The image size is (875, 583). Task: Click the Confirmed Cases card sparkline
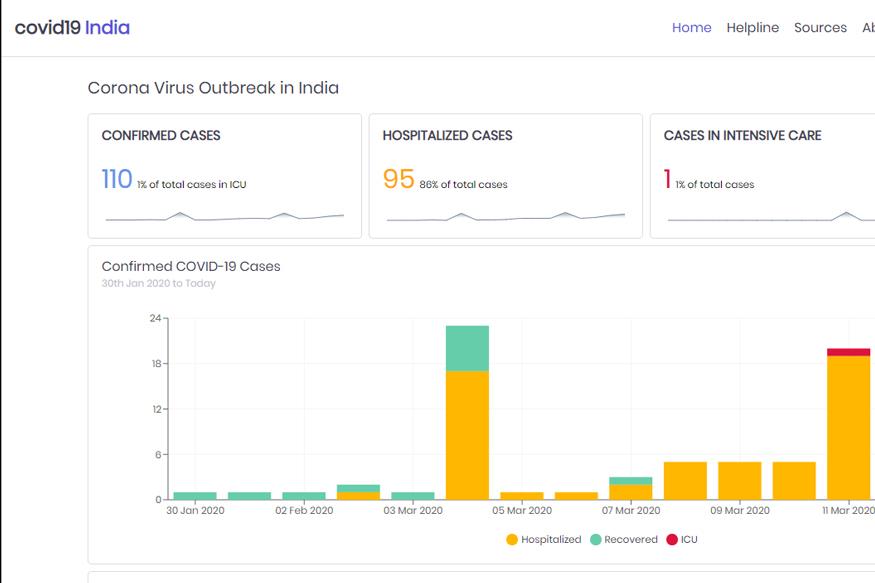224,216
